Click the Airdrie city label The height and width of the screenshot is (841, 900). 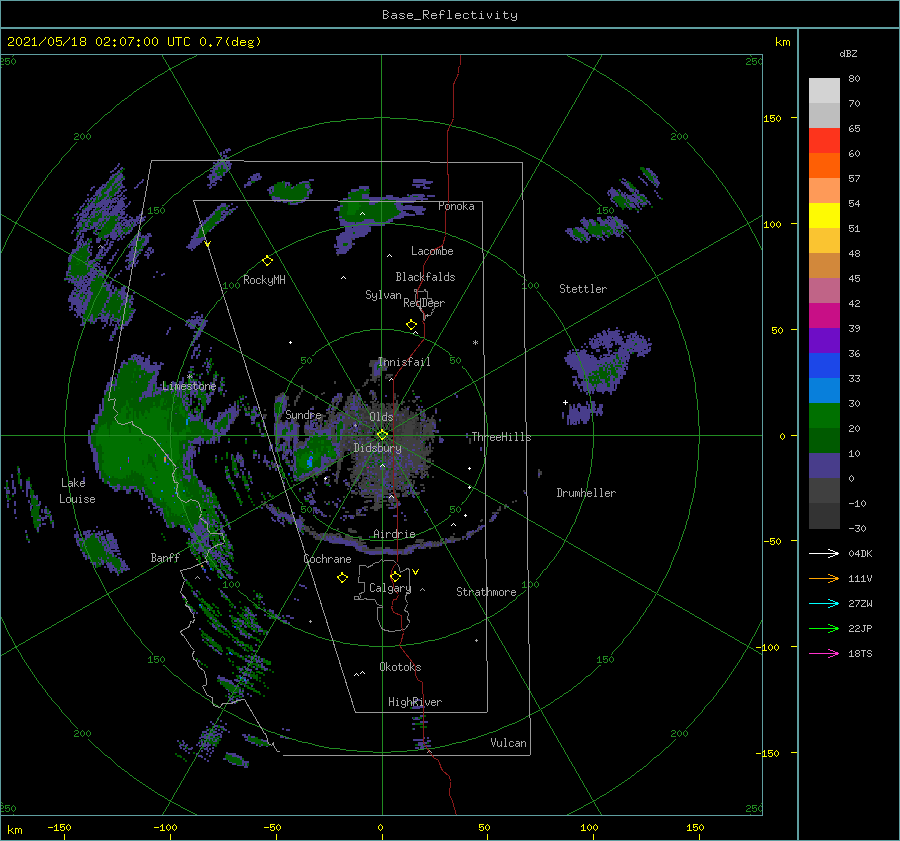394,534
